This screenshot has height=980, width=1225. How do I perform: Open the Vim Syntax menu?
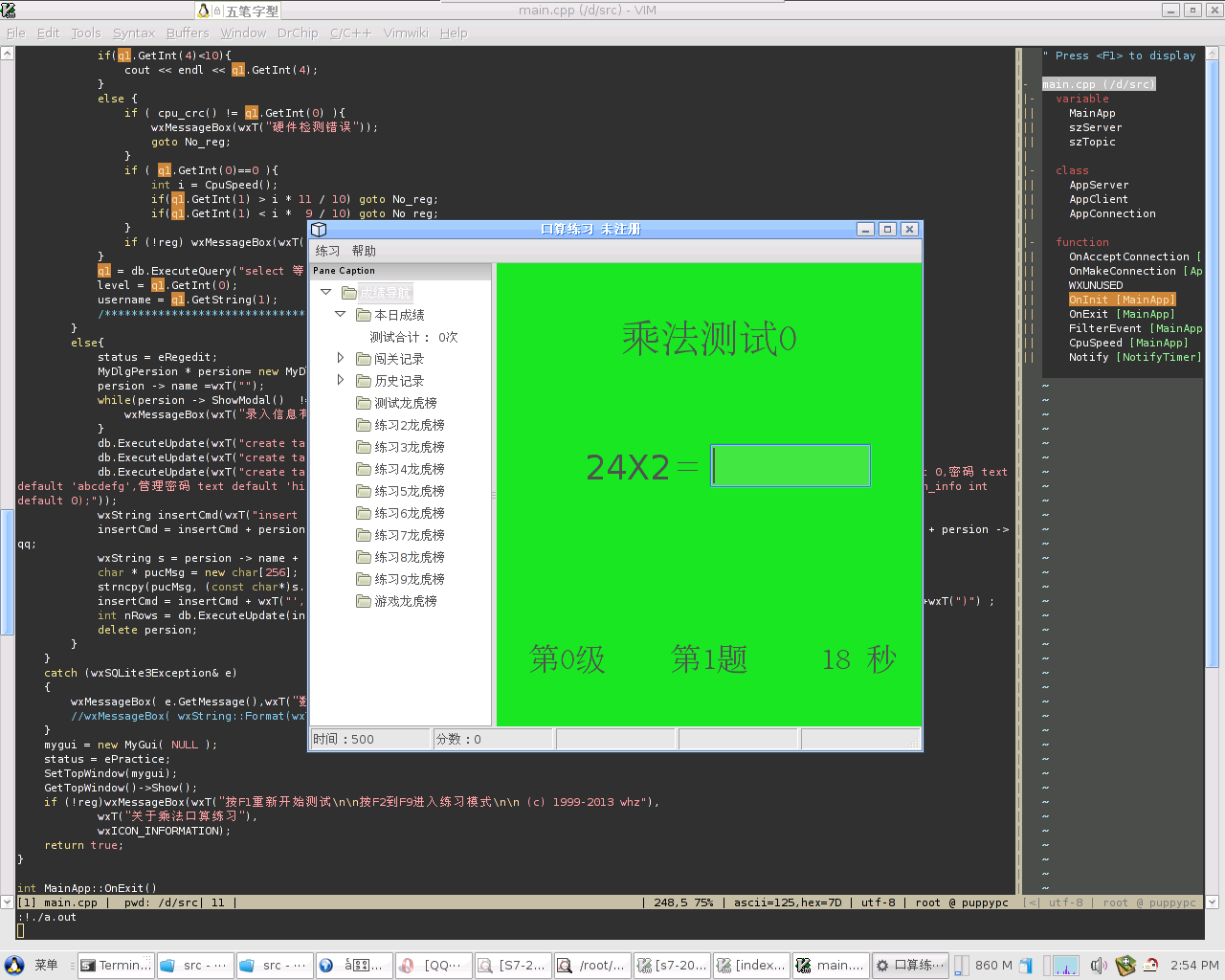coord(133,33)
